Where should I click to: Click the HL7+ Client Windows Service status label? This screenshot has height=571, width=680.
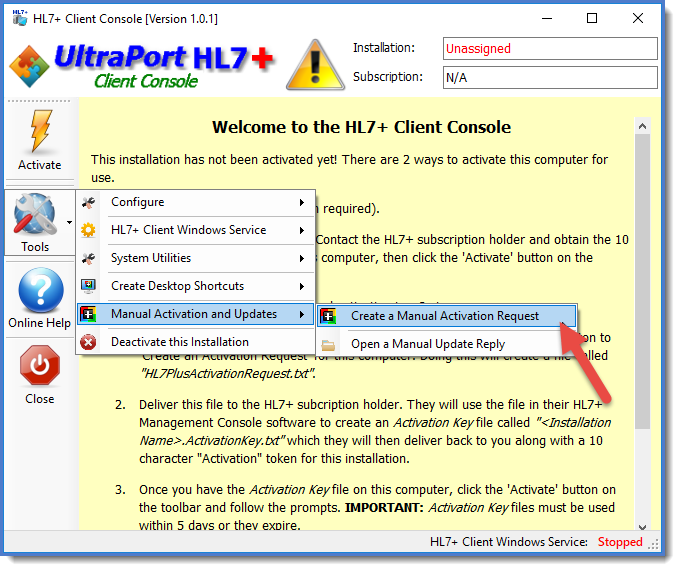509,542
